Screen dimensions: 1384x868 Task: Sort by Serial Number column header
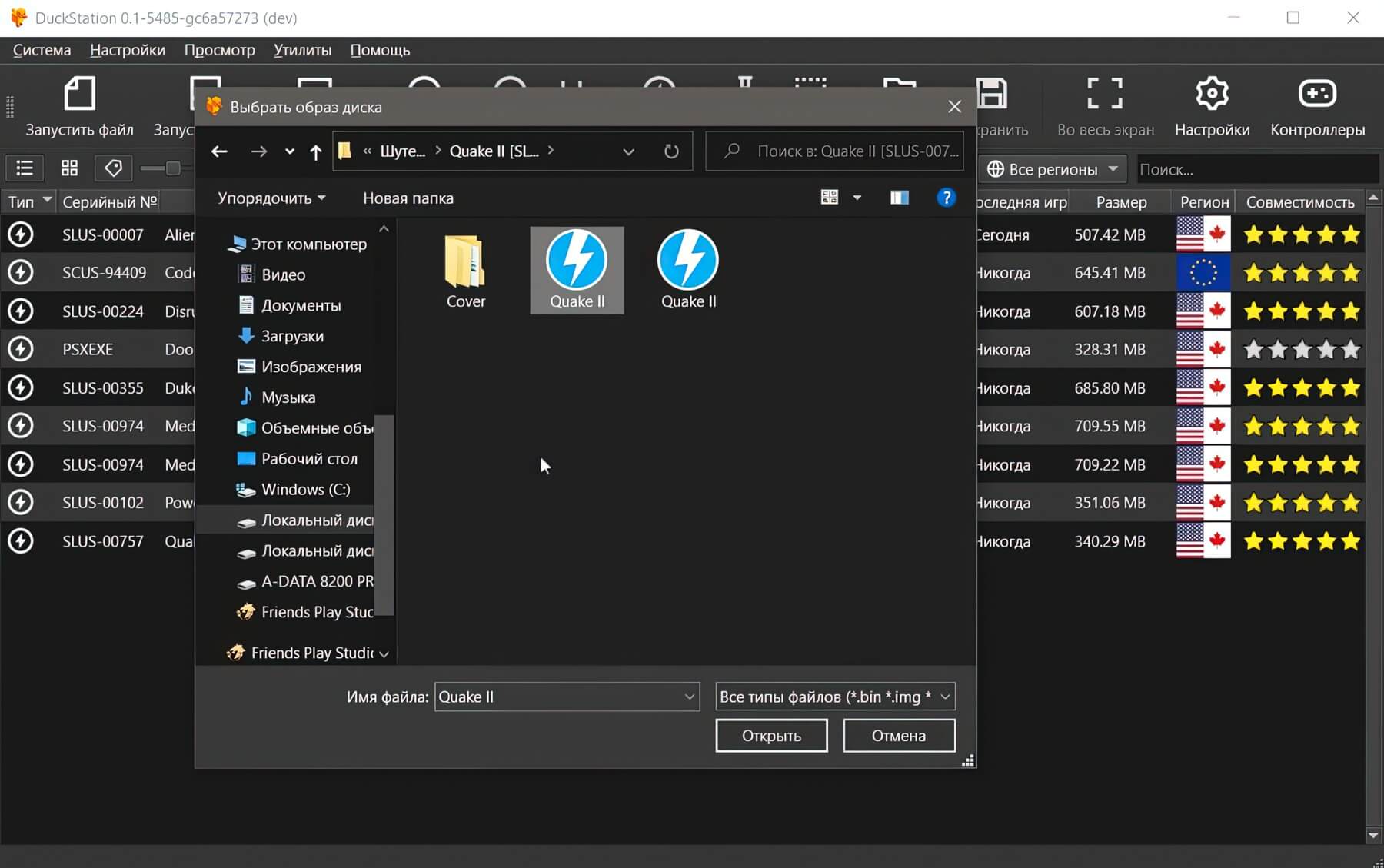pyautogui.click(x=109, y=202)
